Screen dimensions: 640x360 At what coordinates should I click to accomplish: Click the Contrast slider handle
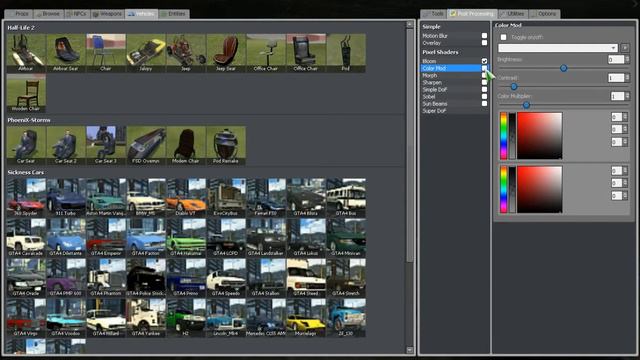tap(514, 87)
